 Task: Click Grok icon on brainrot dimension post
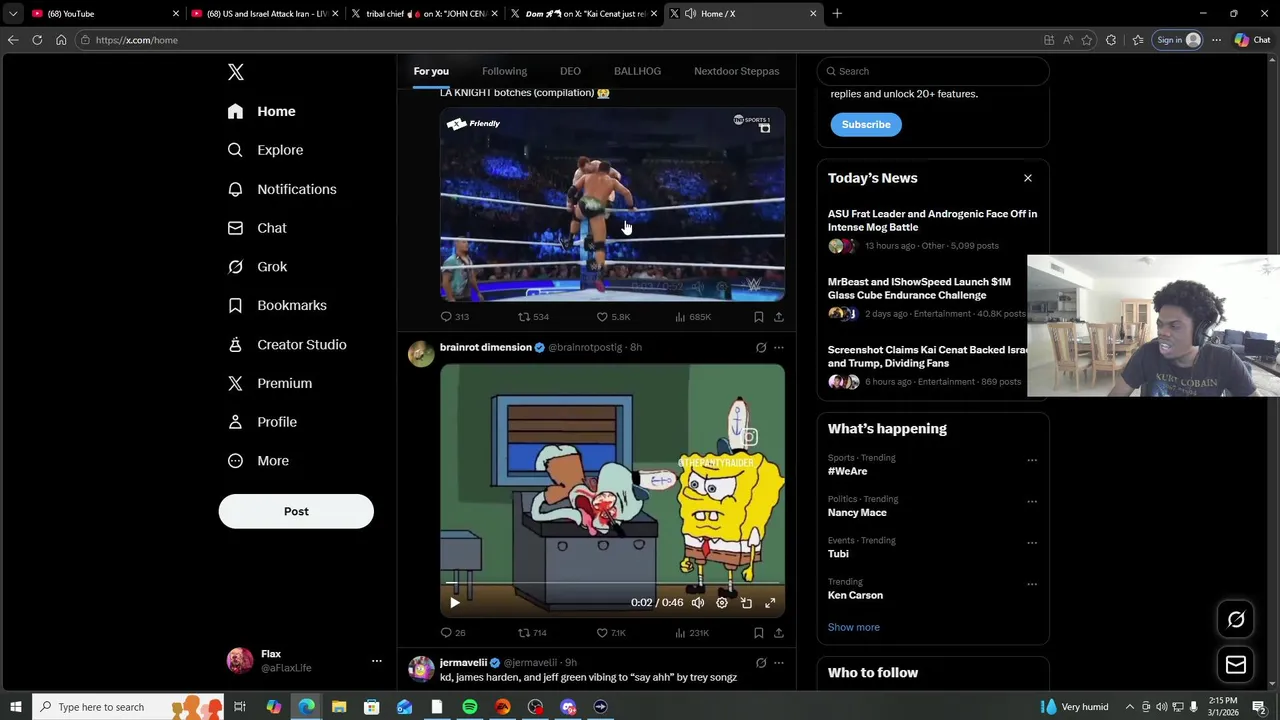point(761,348)
